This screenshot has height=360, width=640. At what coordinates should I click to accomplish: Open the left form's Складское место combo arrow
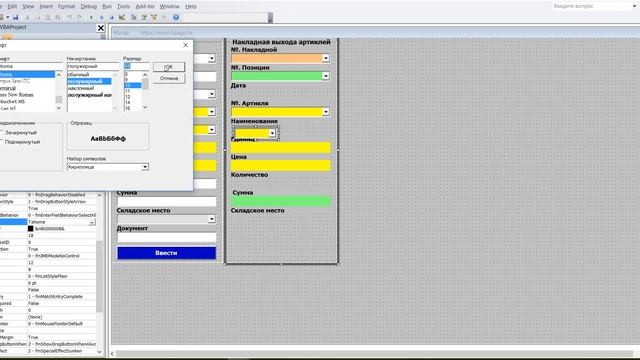tap(211, 219)
